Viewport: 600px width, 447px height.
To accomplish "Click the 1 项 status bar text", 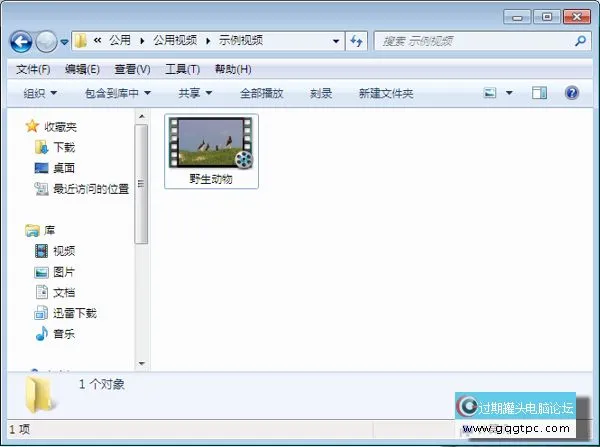I will (20, 429).
